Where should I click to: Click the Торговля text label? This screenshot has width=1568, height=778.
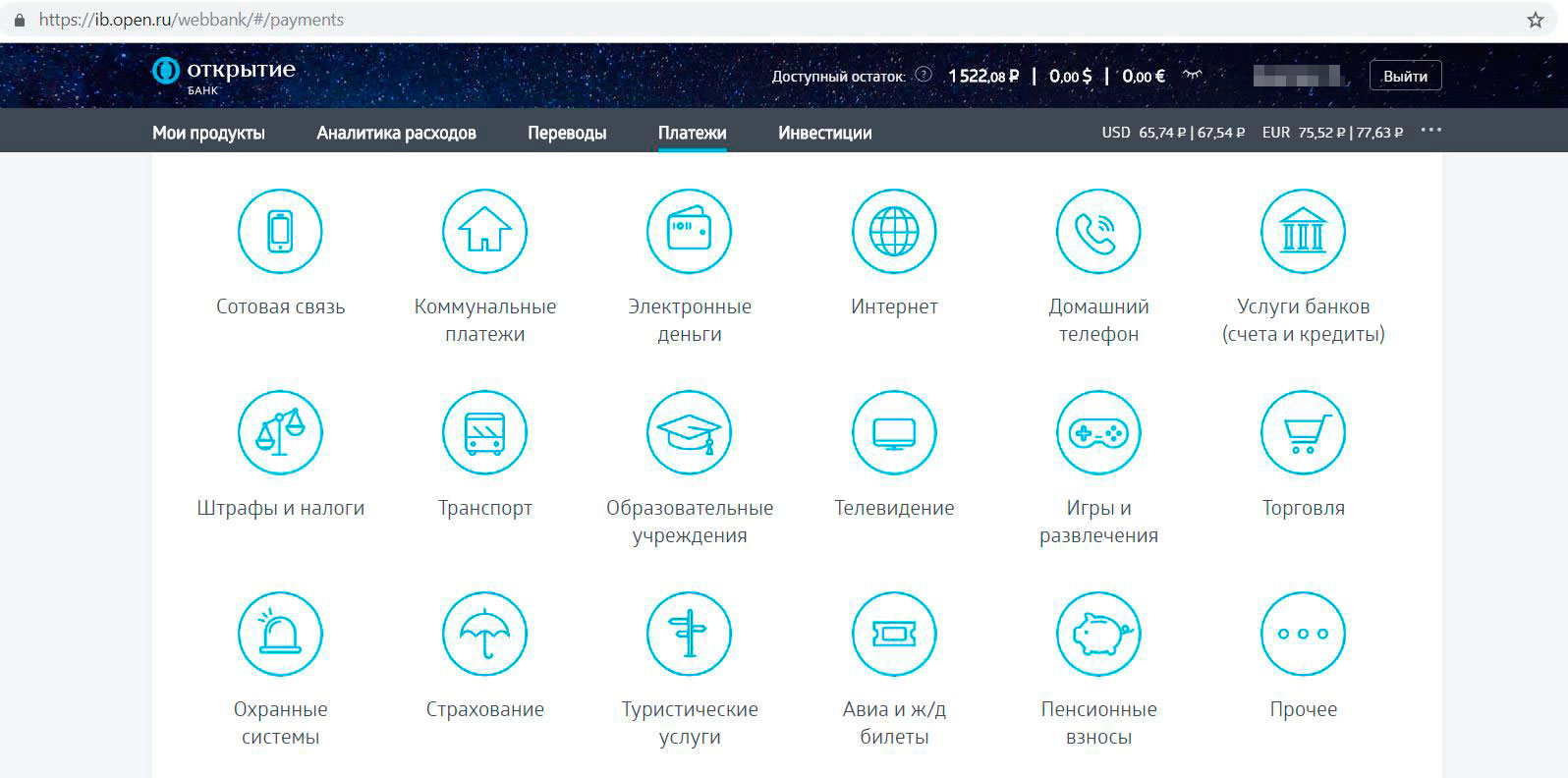1303,508
